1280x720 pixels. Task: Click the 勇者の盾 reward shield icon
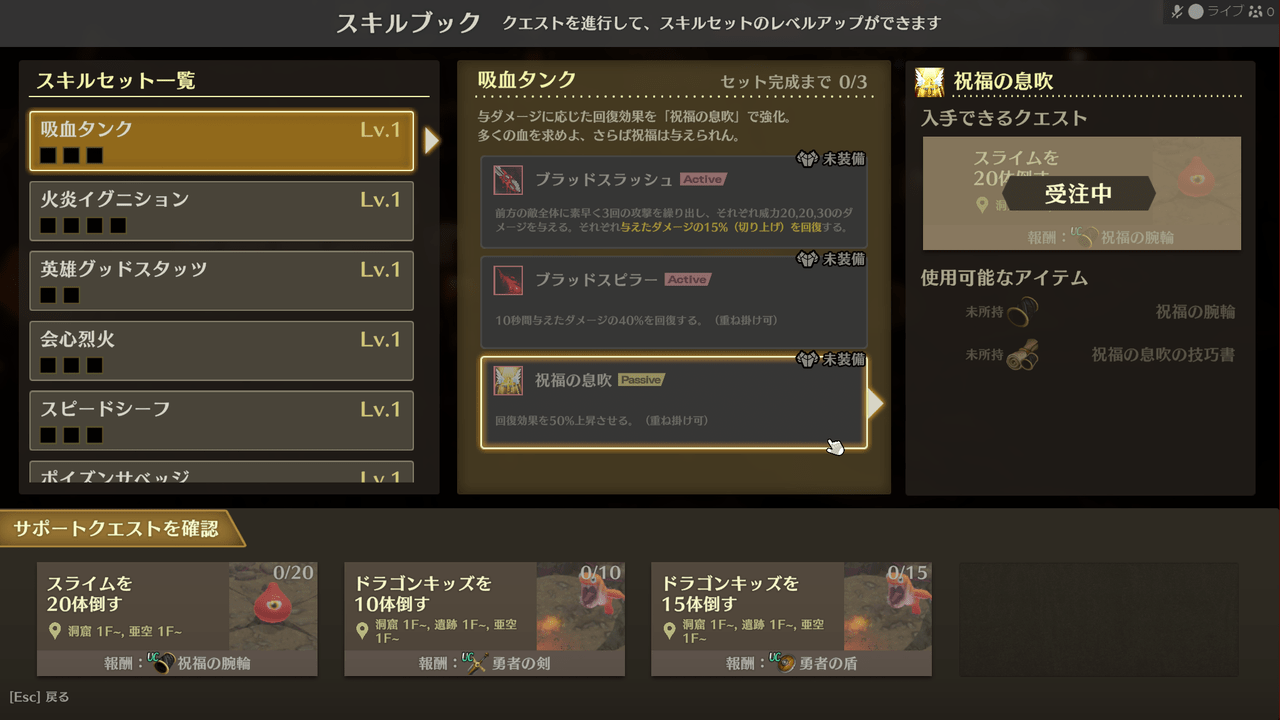[x=785, y=662]
